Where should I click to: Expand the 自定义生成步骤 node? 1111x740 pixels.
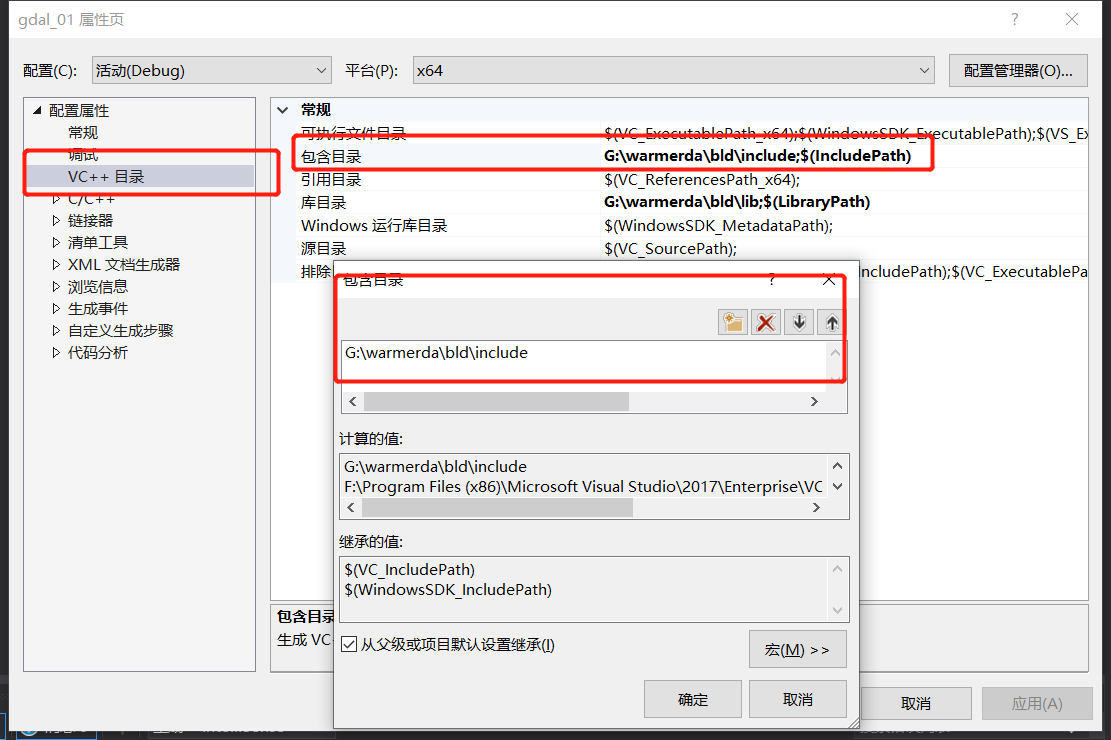click(56, 330)
